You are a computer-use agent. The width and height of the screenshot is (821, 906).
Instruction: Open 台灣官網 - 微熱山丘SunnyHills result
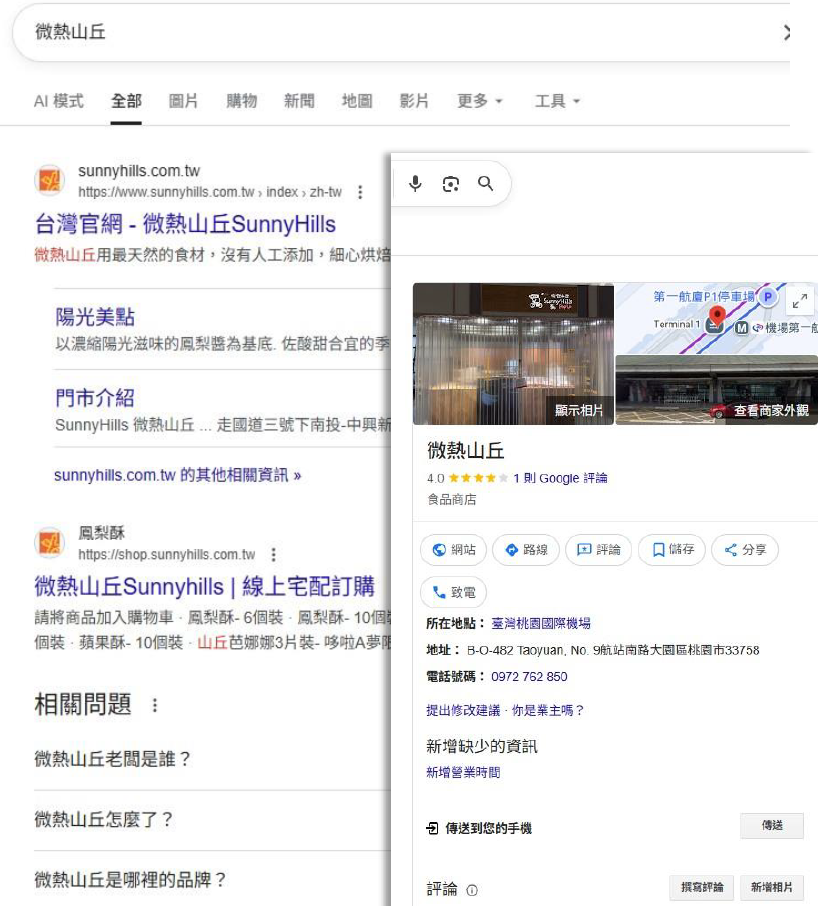(x=185, y=224)
